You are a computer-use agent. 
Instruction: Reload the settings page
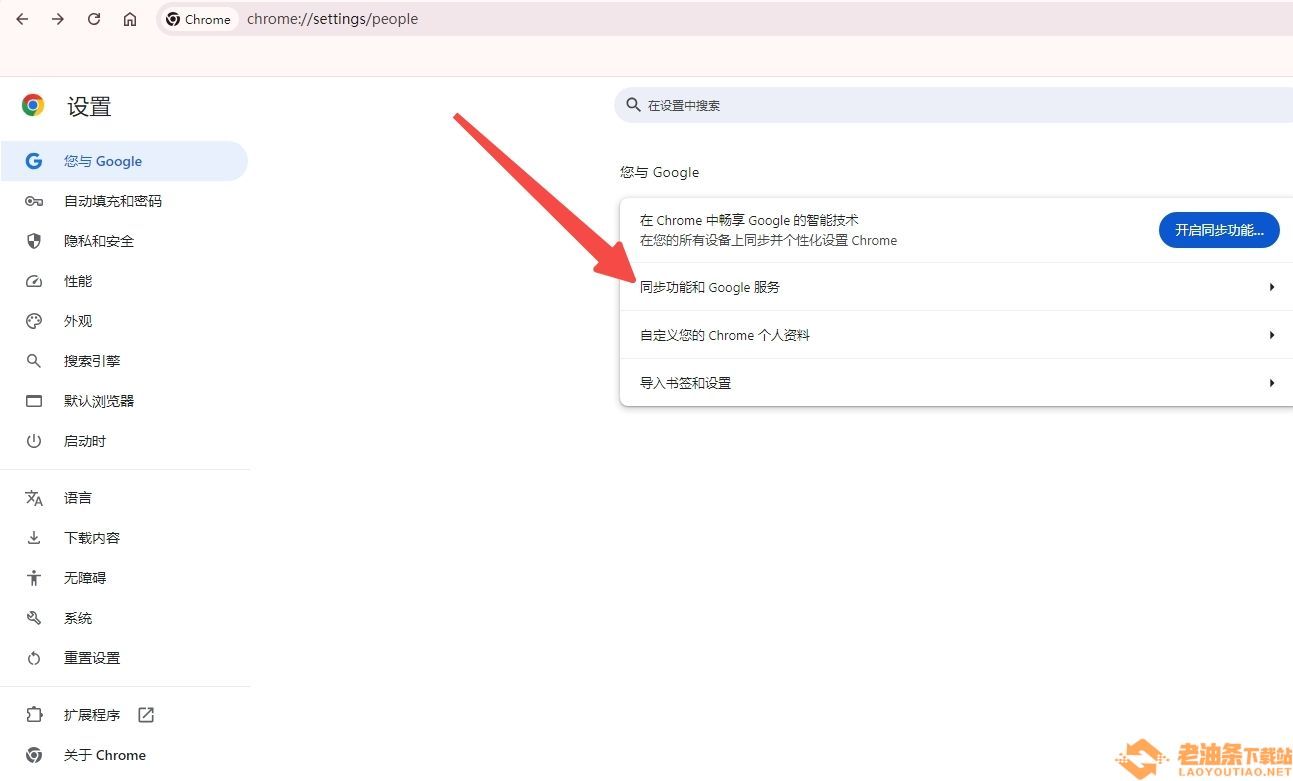coord(94,19)
